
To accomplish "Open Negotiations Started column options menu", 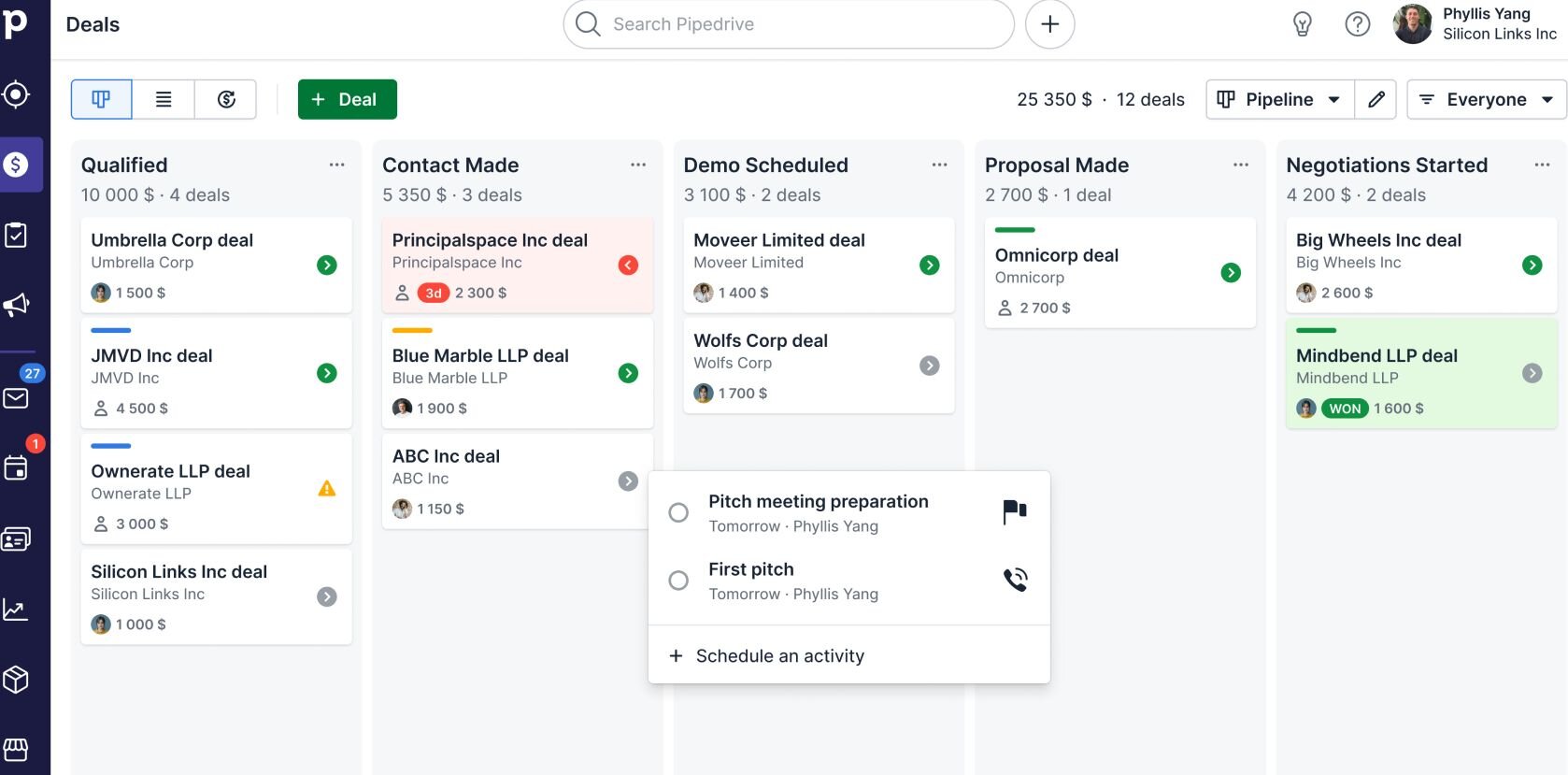I will point(1543,165).
